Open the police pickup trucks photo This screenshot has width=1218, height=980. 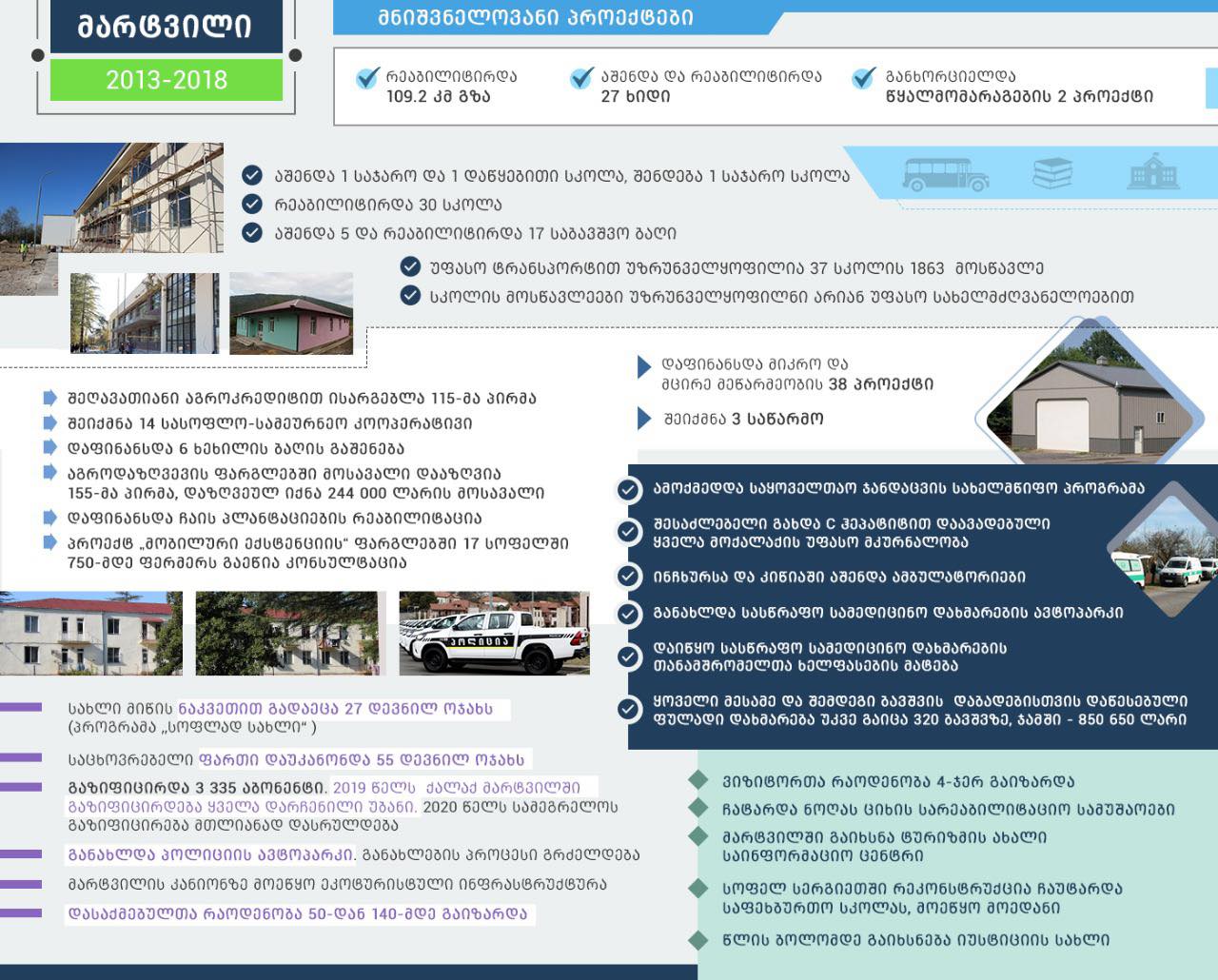coord(494,633)
